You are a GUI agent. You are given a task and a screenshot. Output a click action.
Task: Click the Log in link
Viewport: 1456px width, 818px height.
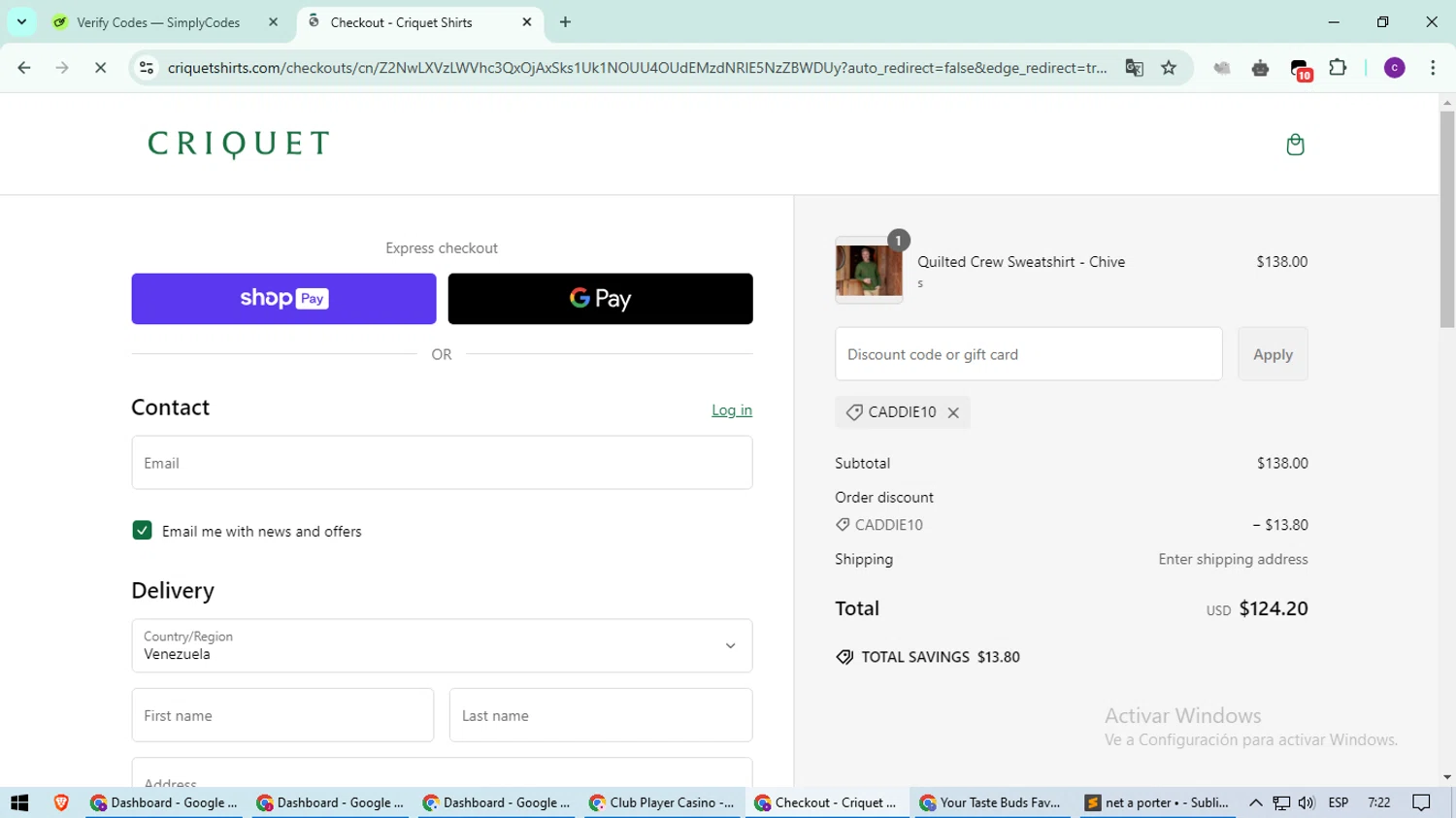(732, 410)
